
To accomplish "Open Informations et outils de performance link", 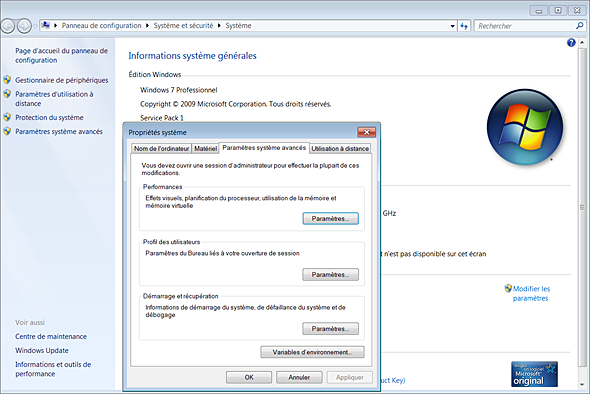I will click(53, 369).
